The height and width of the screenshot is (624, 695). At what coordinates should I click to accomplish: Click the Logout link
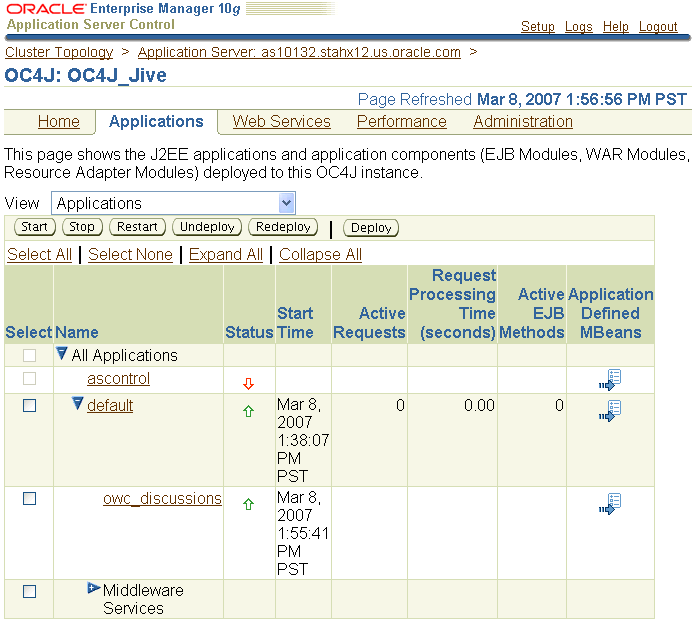pos(658,27)
